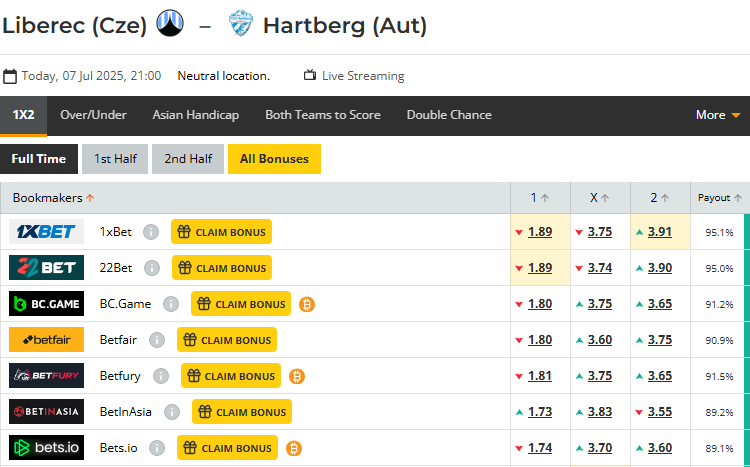Expand the More markets dropdown
The height and width of the screenshot is (467, 750).
(x=718, y=115)
